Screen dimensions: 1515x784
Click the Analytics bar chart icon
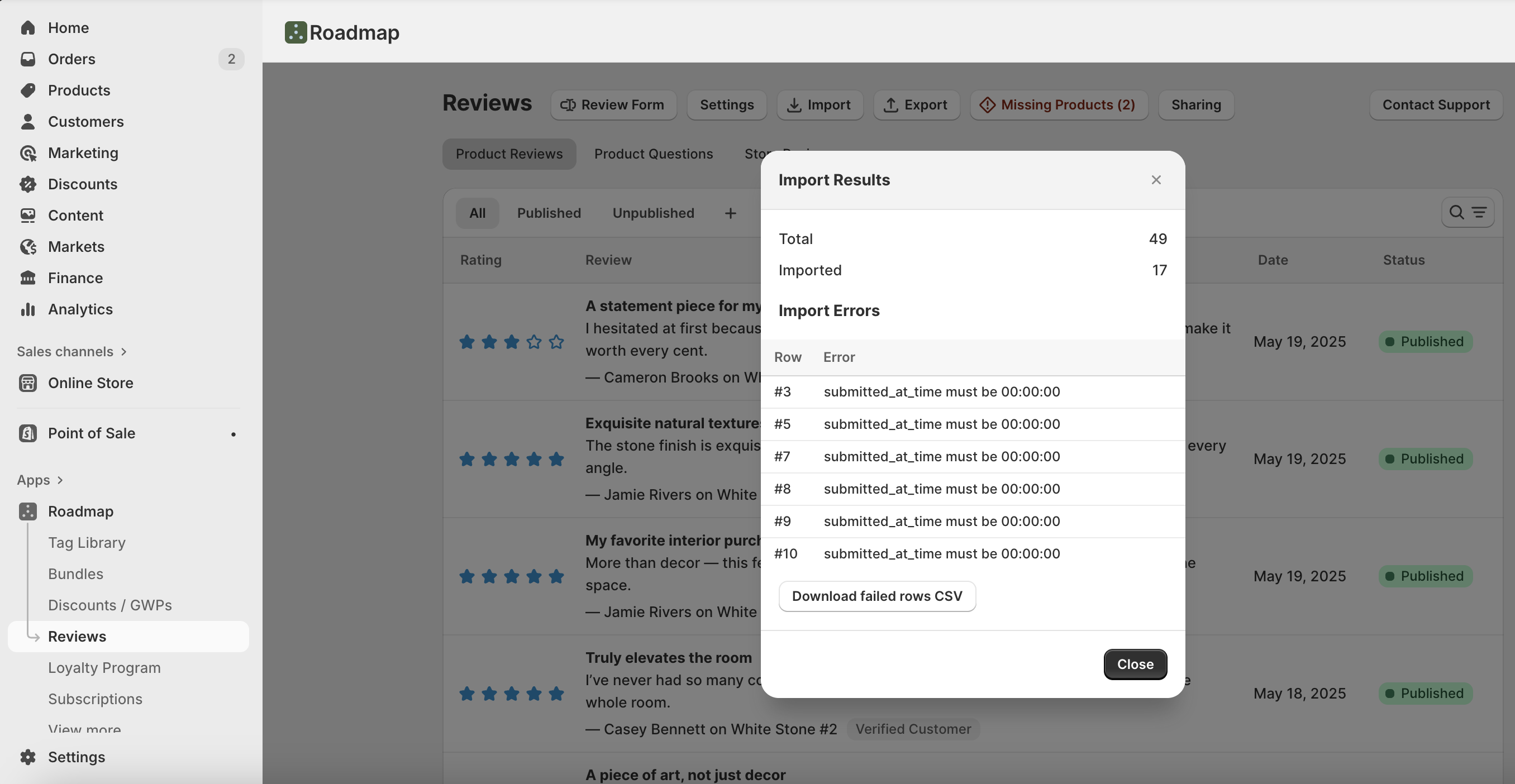(x=27, y=309)
